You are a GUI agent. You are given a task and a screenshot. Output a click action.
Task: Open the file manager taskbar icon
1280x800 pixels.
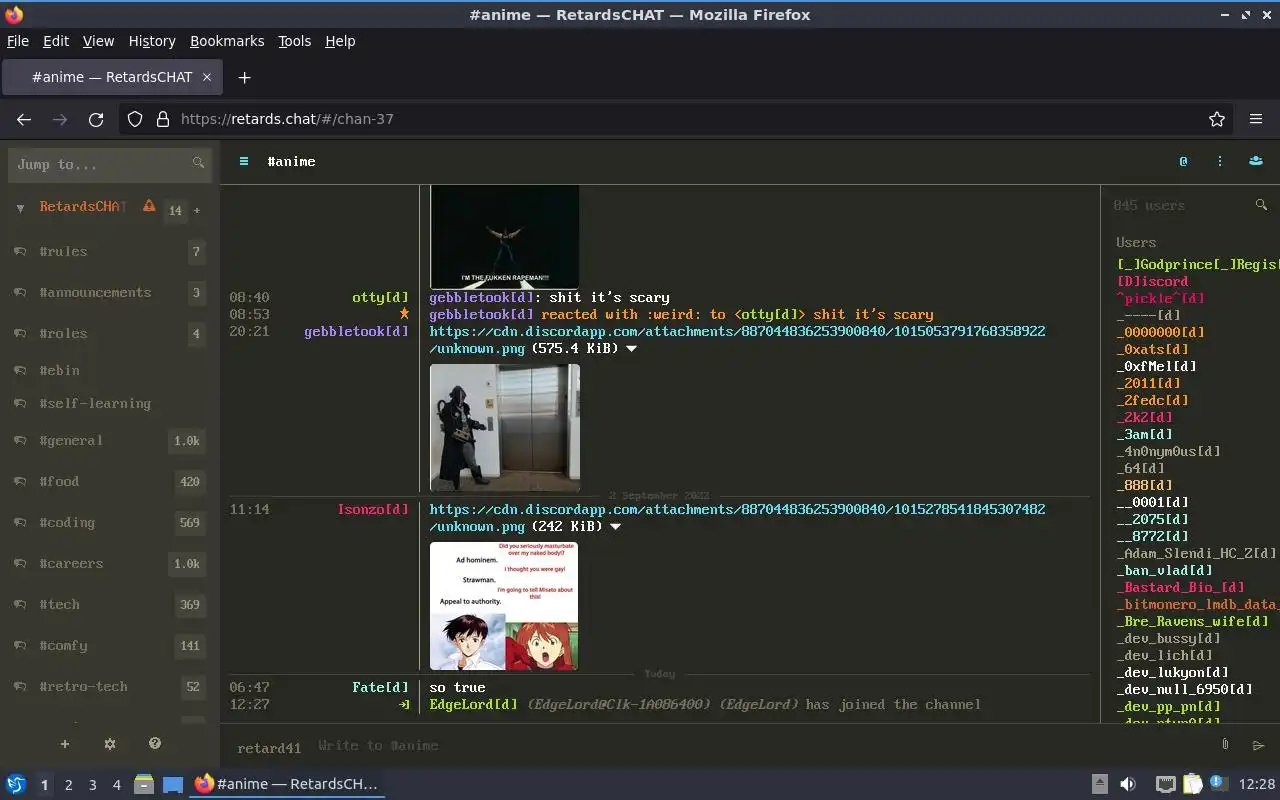tap(143, 785)
